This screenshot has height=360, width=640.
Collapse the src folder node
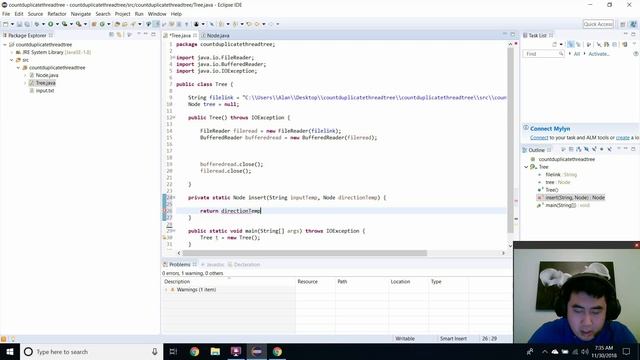point(12,60)
